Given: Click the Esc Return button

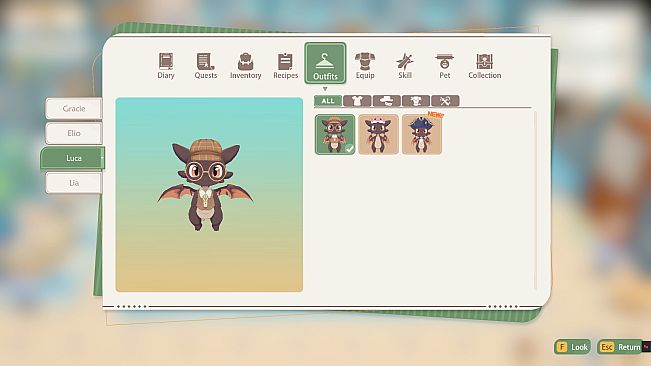Looking at the screenshot, I should (x=620, y=347).
